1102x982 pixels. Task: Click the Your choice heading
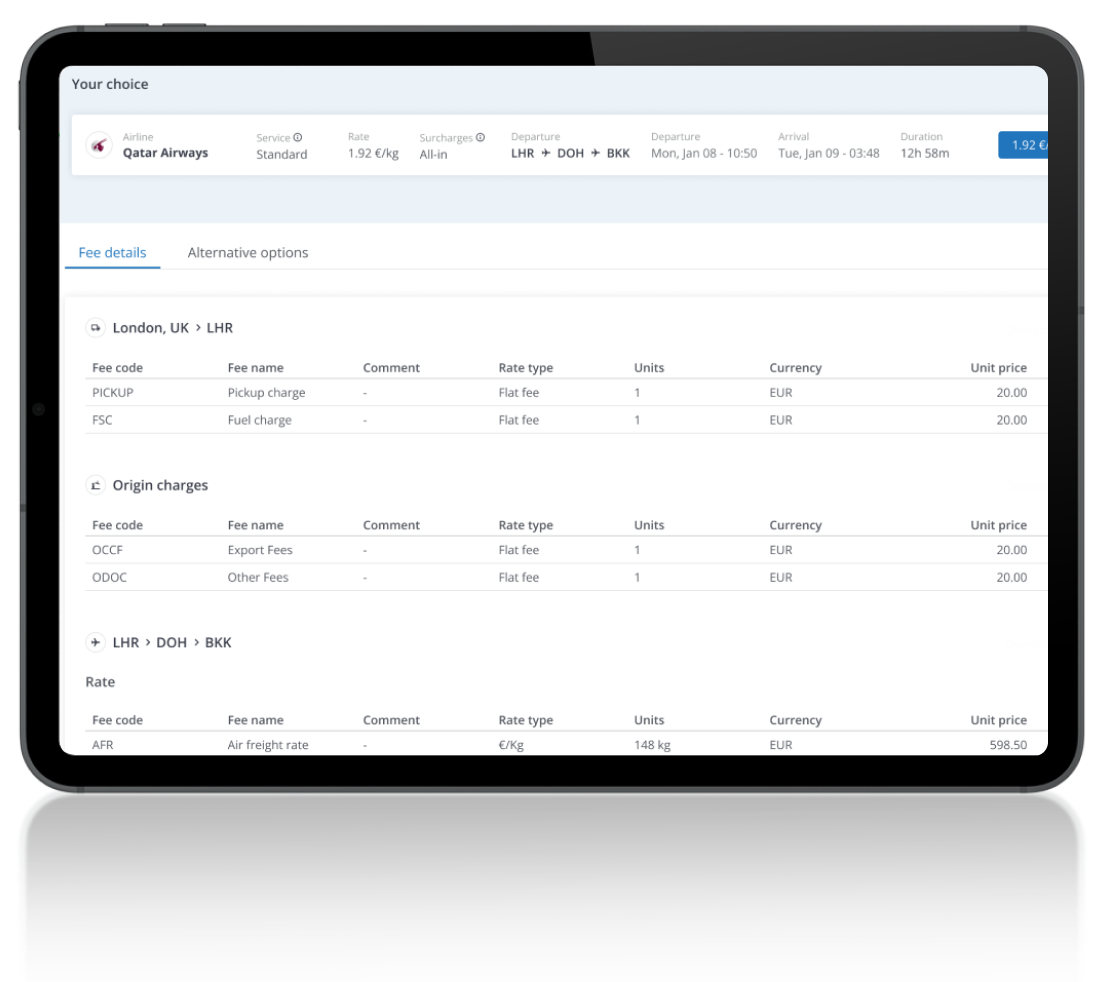[110, 84]
